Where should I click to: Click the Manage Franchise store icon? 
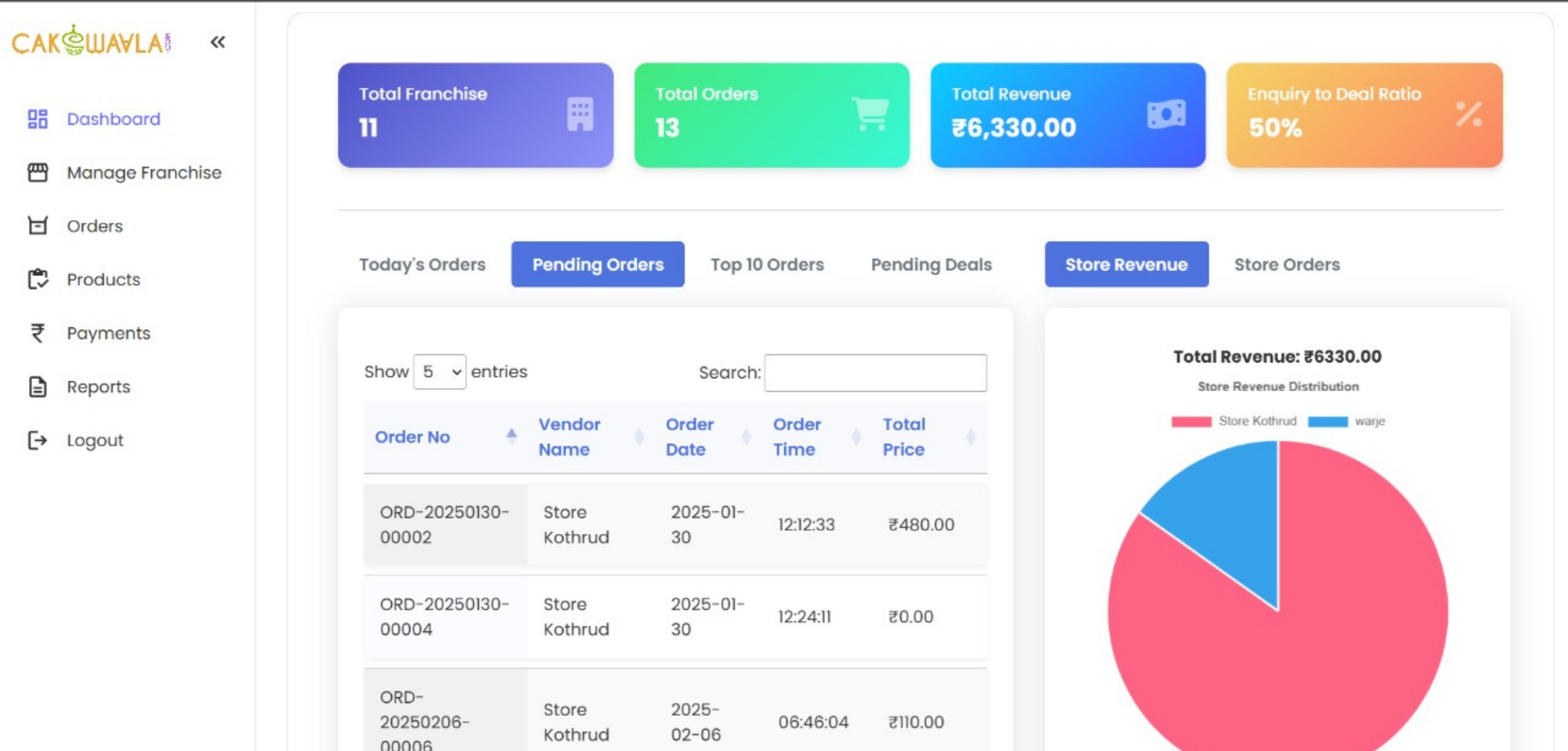point(38,172)
